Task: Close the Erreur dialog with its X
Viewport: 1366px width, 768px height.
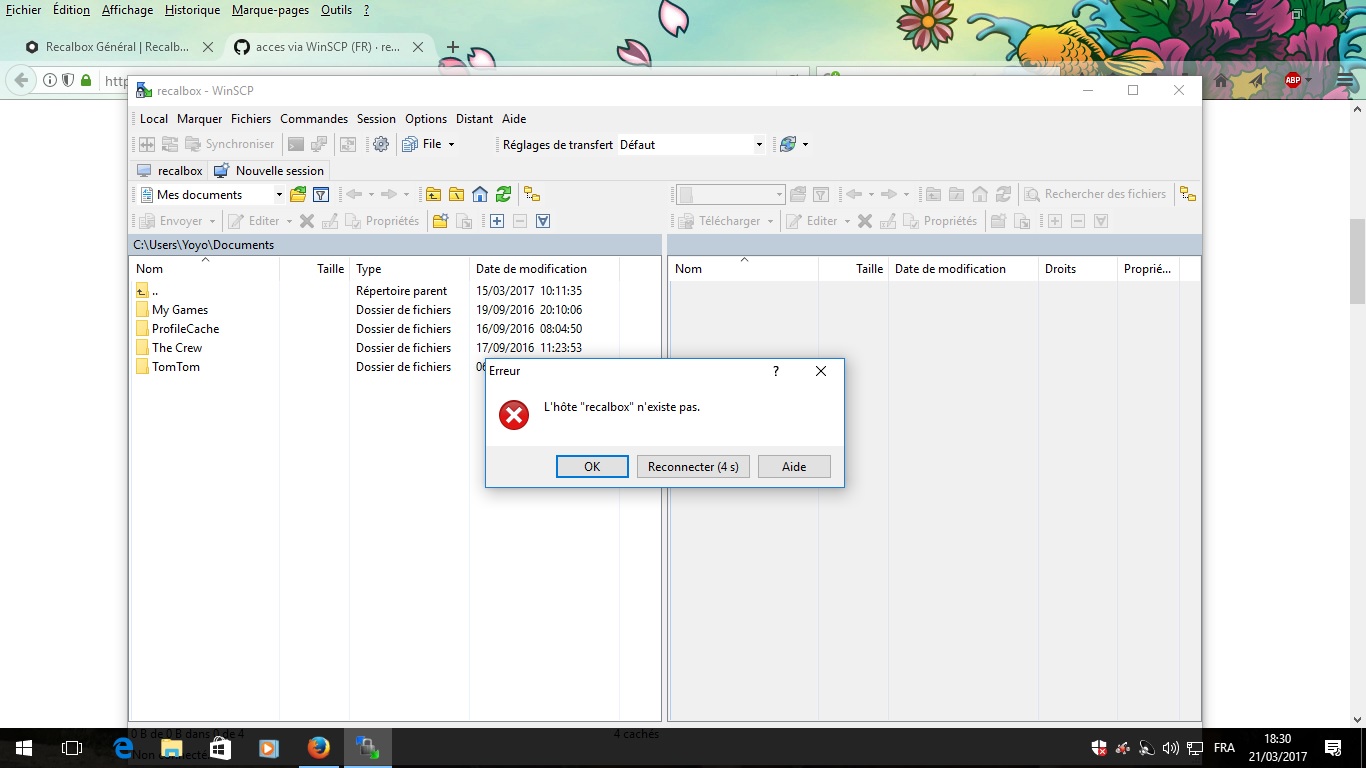Action: click(821, 371)
